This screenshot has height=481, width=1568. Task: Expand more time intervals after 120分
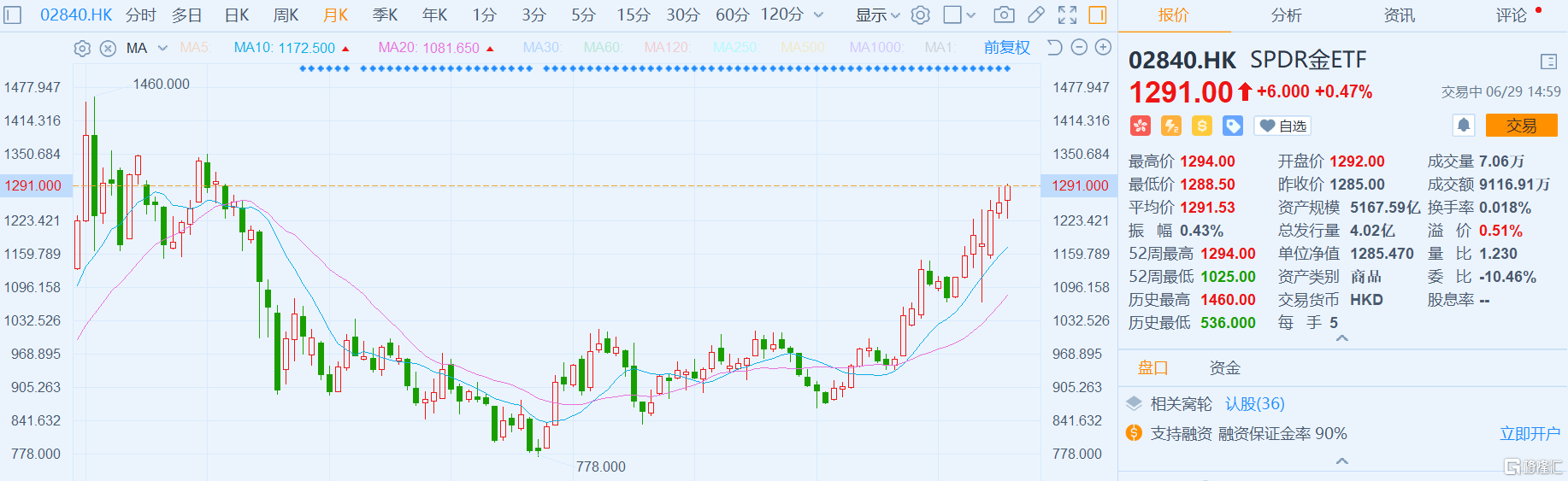click(818, 15)
